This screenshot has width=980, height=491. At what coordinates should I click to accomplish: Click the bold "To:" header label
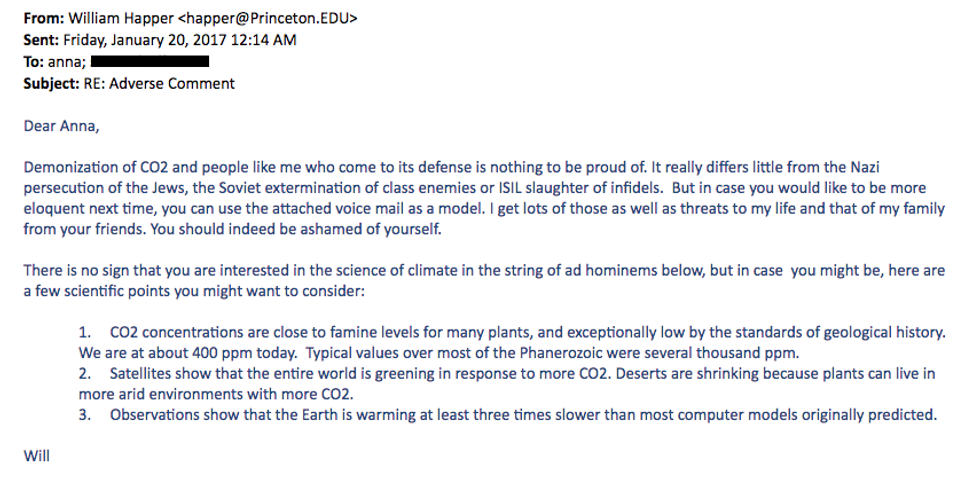tap(36, 62)
